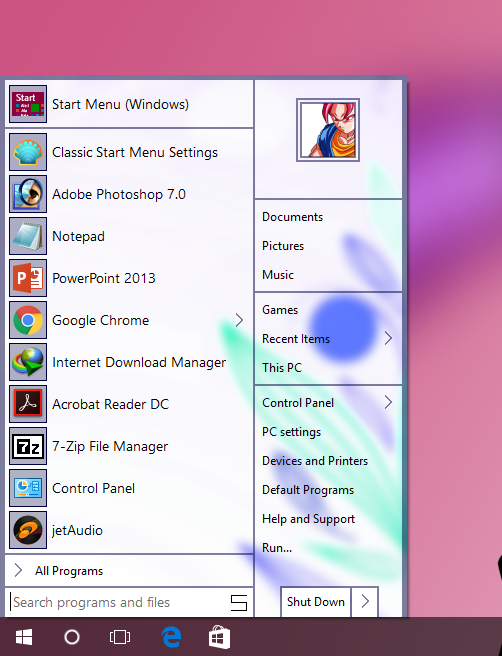The image size is (502, 656).
Task: Open Acrobat Reader DC icon
Action: pos(28,404)
